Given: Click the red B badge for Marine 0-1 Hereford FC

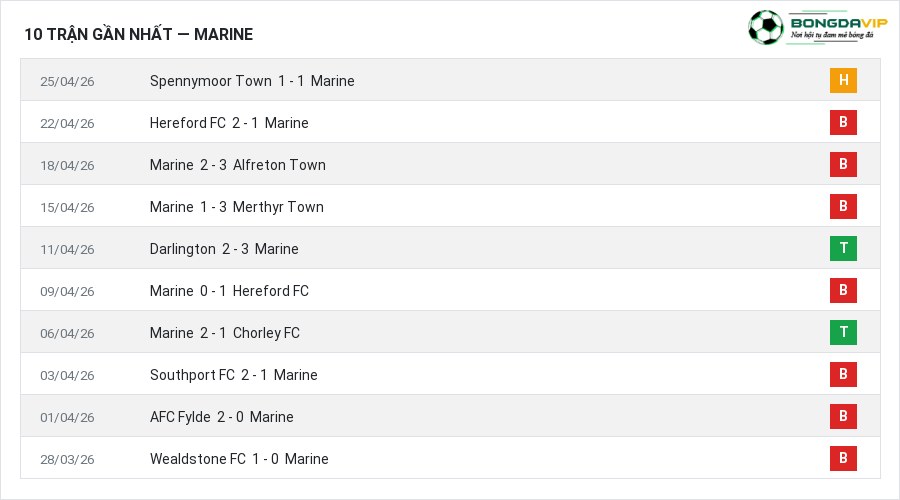Looking at the screenshot, I should pos(843,290).
